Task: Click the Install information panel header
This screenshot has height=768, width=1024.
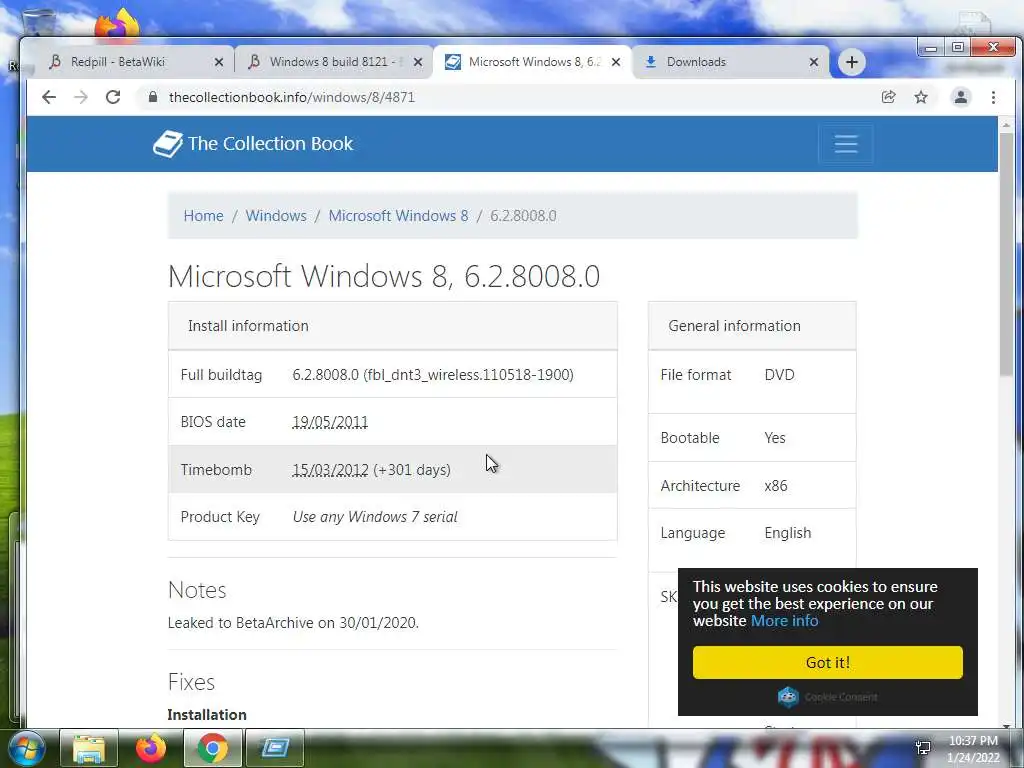Action: 392,326
